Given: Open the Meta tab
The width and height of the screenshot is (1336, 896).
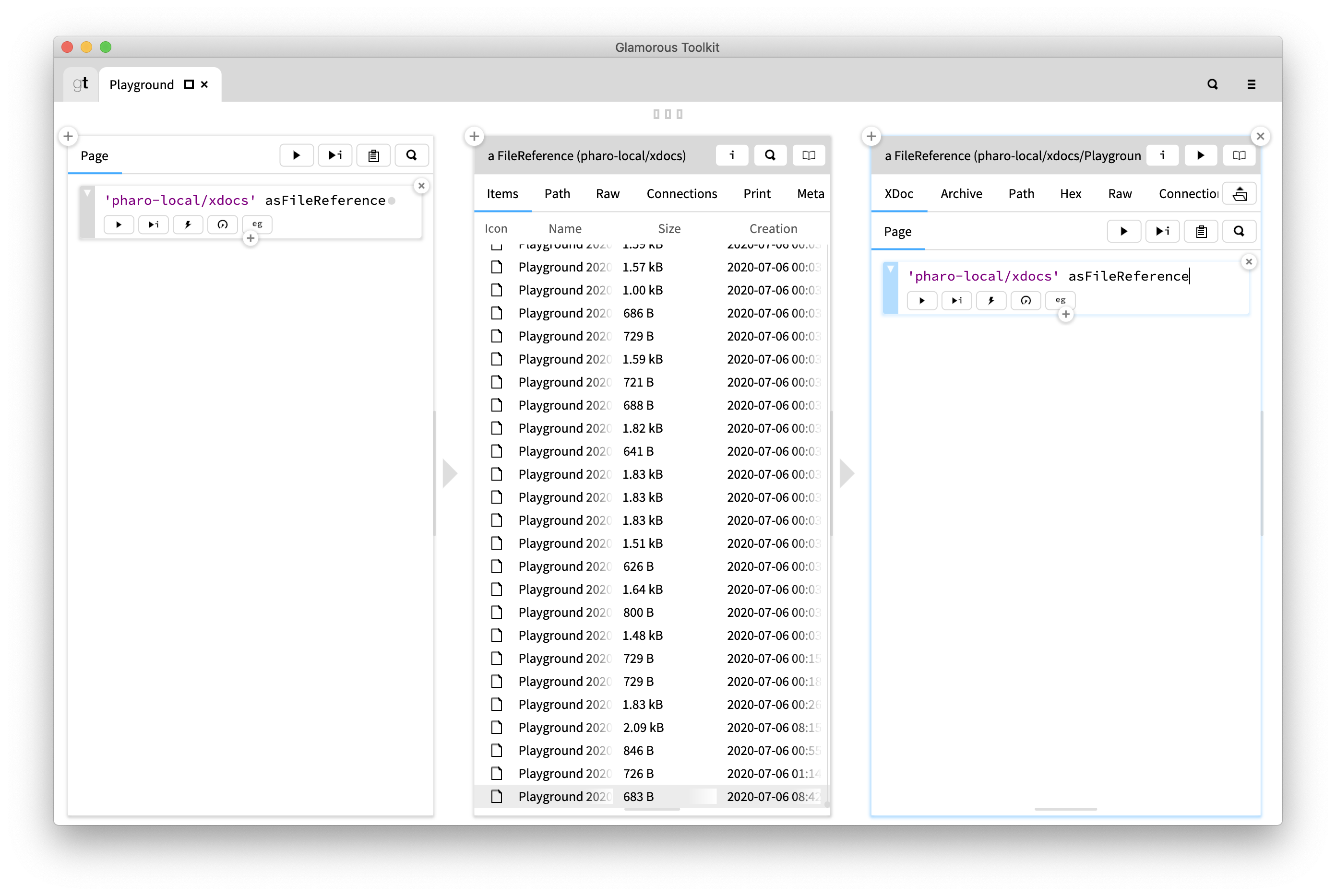Looking at the screenshot, I should coord(810,194).
